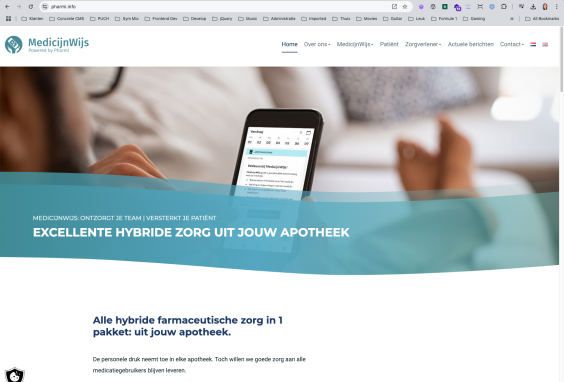Open site information icon in address bar
Screen dimensions: 564x382
click(x=45, y=6)
